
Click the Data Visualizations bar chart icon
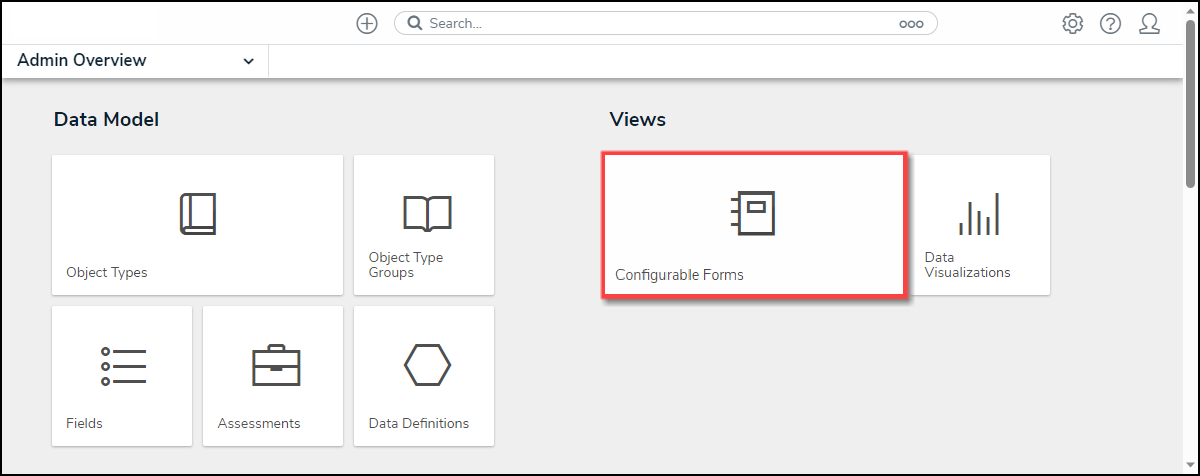click(979, 214)
